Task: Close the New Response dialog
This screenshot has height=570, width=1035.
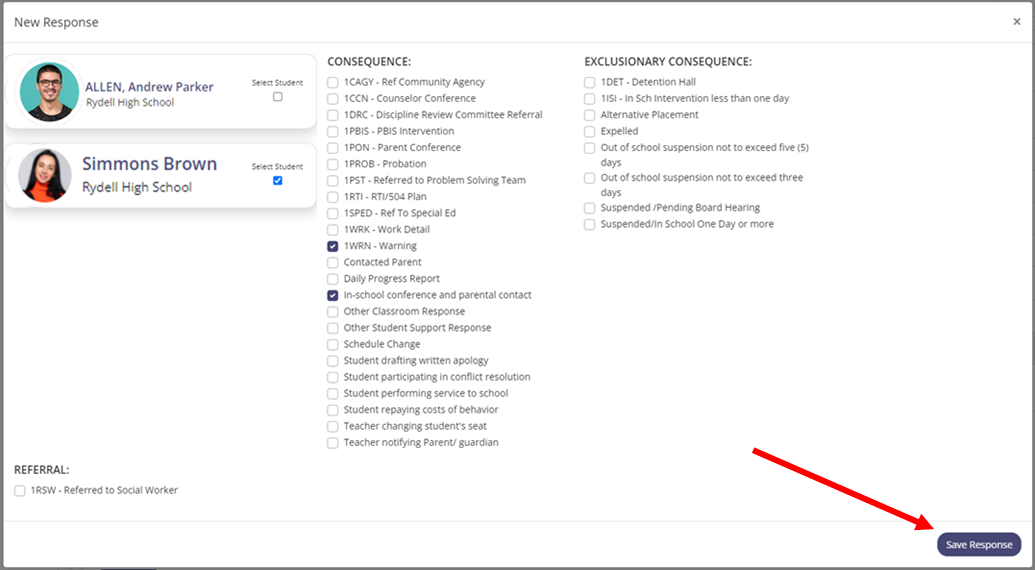Action: pyautogui.click(x=1017, y=22)
